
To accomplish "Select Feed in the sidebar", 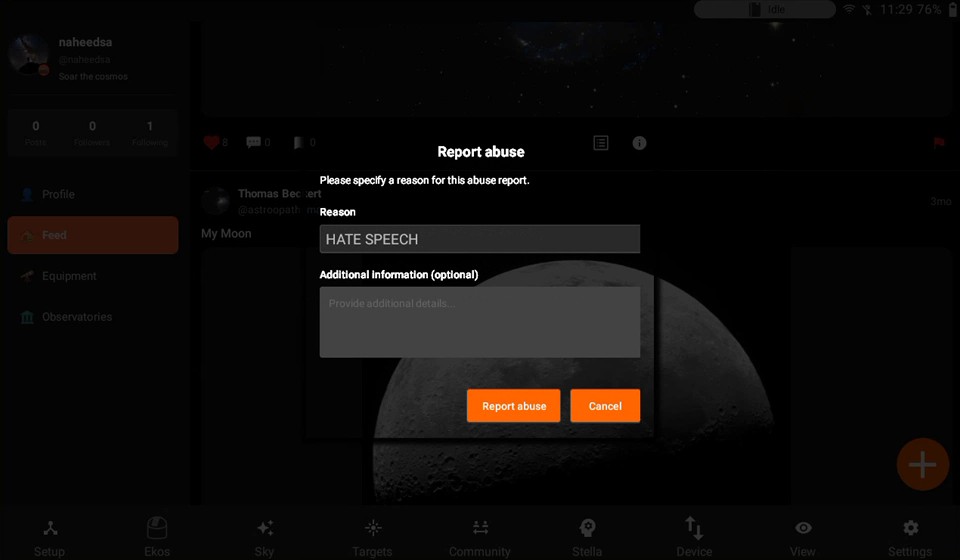I will (93, 235).
